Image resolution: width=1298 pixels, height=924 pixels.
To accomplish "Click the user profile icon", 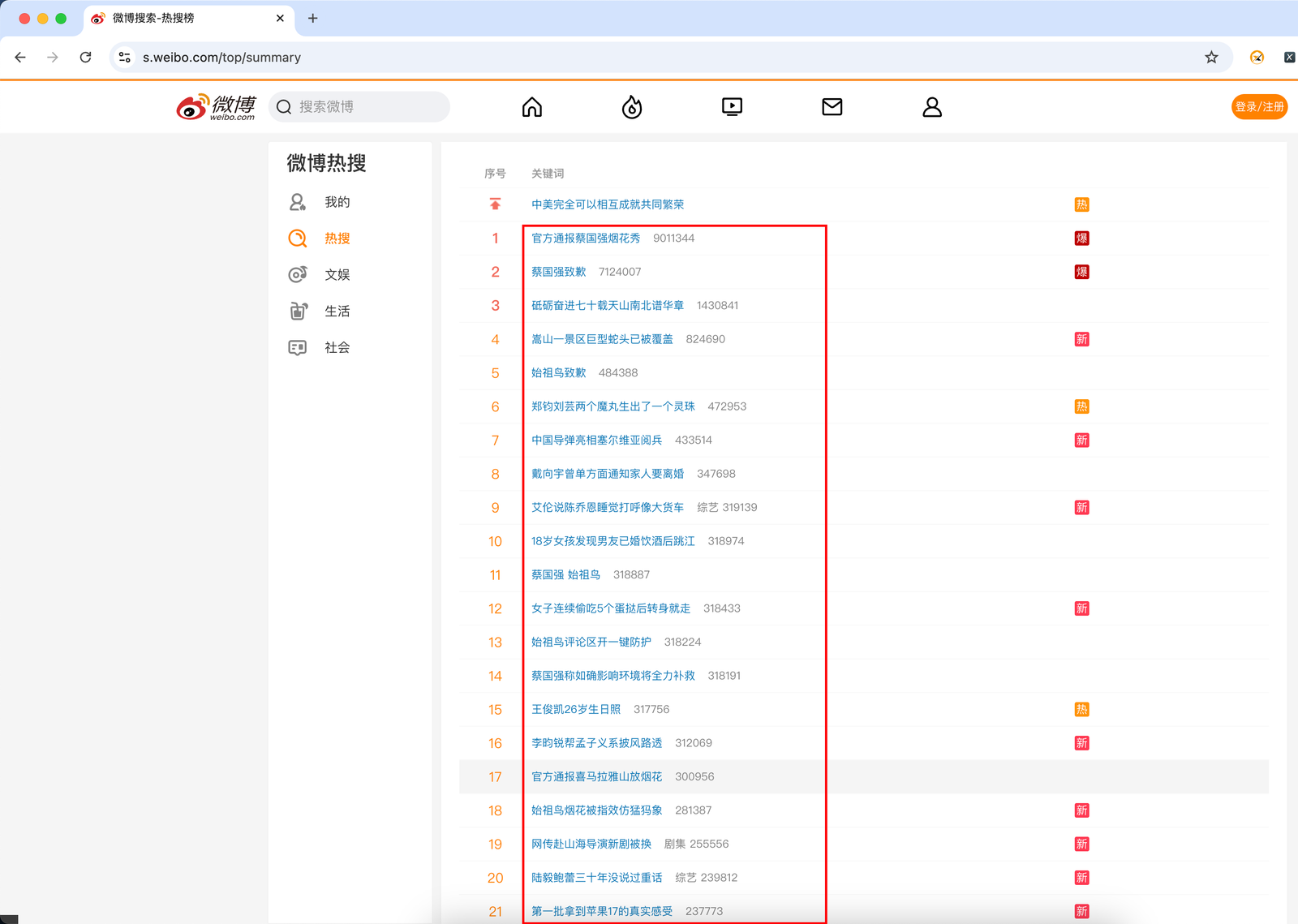I will (x=932, y=107).
